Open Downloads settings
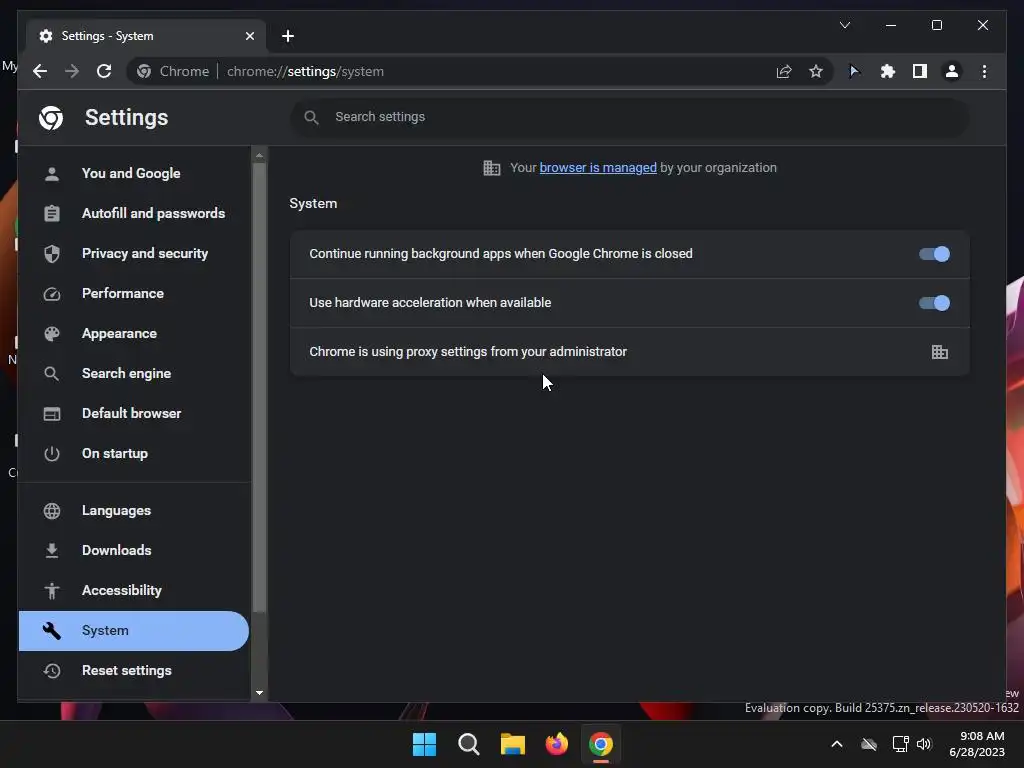The image size is (1024, 768). tap(134, 550)
